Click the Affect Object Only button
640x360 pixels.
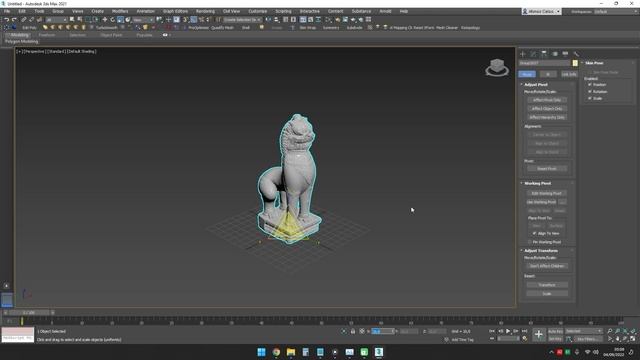[x=547, y=109]
